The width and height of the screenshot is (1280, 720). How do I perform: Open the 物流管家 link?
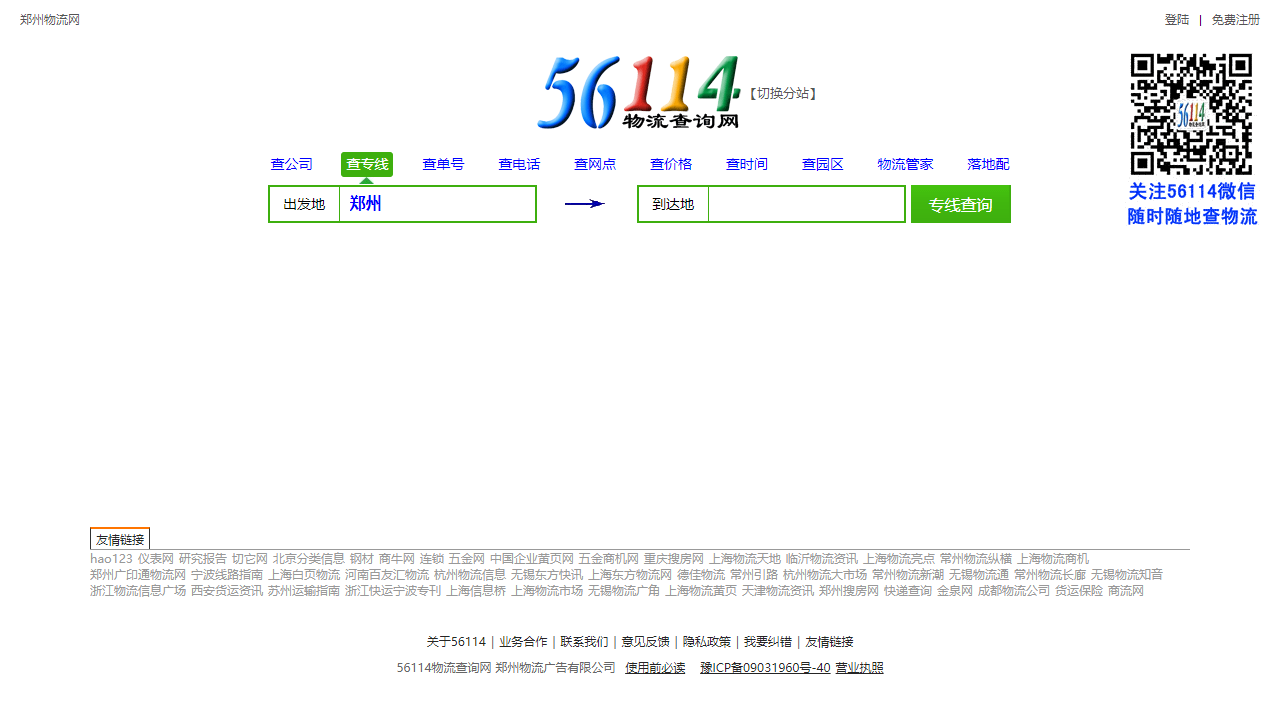[905, 164]
